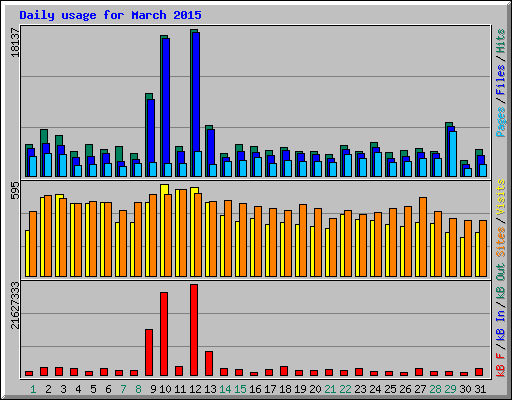Image resolution: width=512 pixels, height=400 pixels.
Task: Click day 8 on the x-axis
Action: tap(138, 389)
